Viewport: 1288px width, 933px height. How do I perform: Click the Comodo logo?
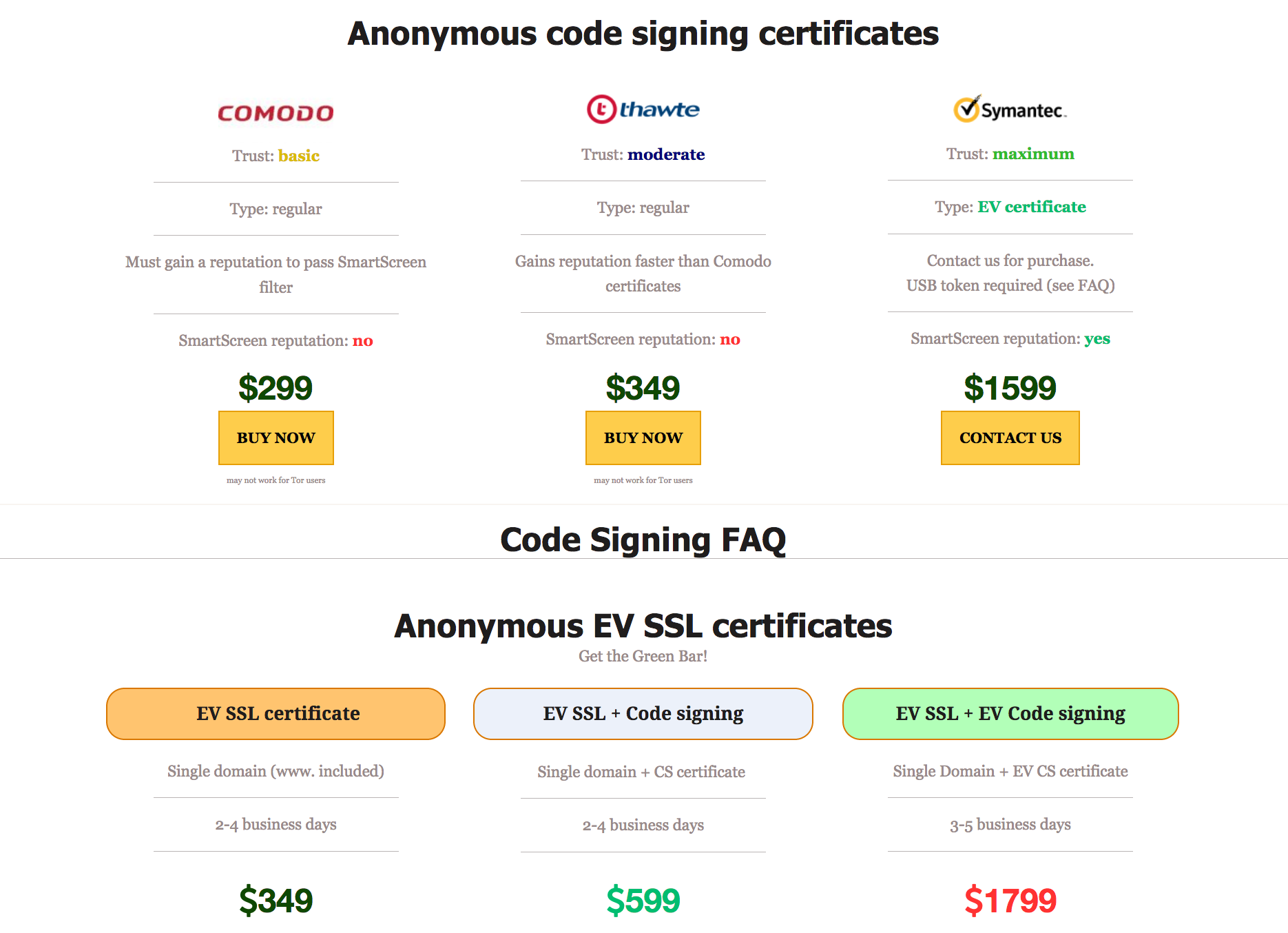pos(276,113)
